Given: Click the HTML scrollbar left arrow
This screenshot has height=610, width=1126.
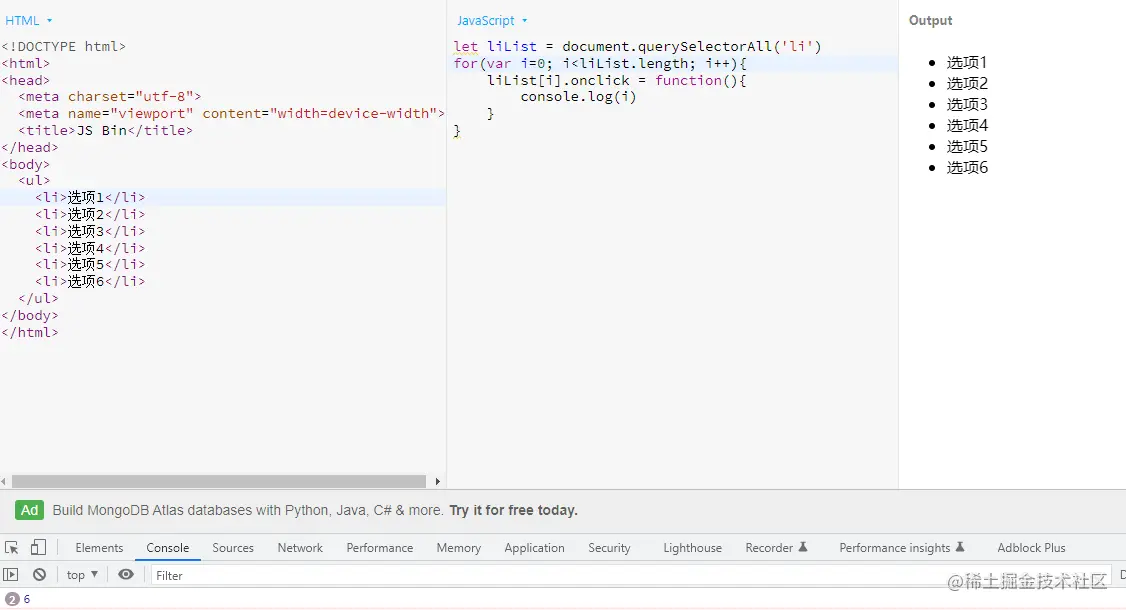Looking at the screenshot, I should (x=4, y=481).
